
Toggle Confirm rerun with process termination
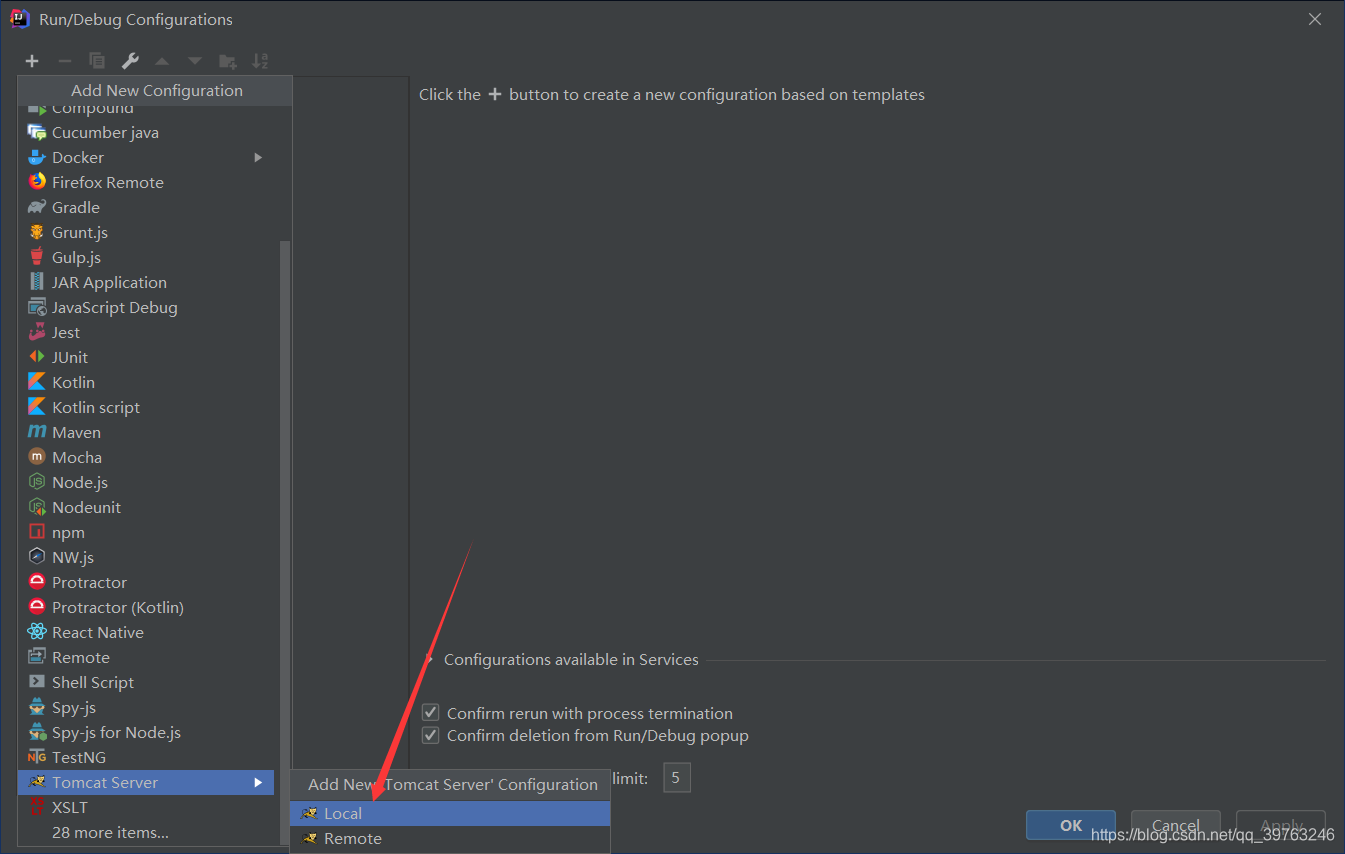[x=431, y=713]
